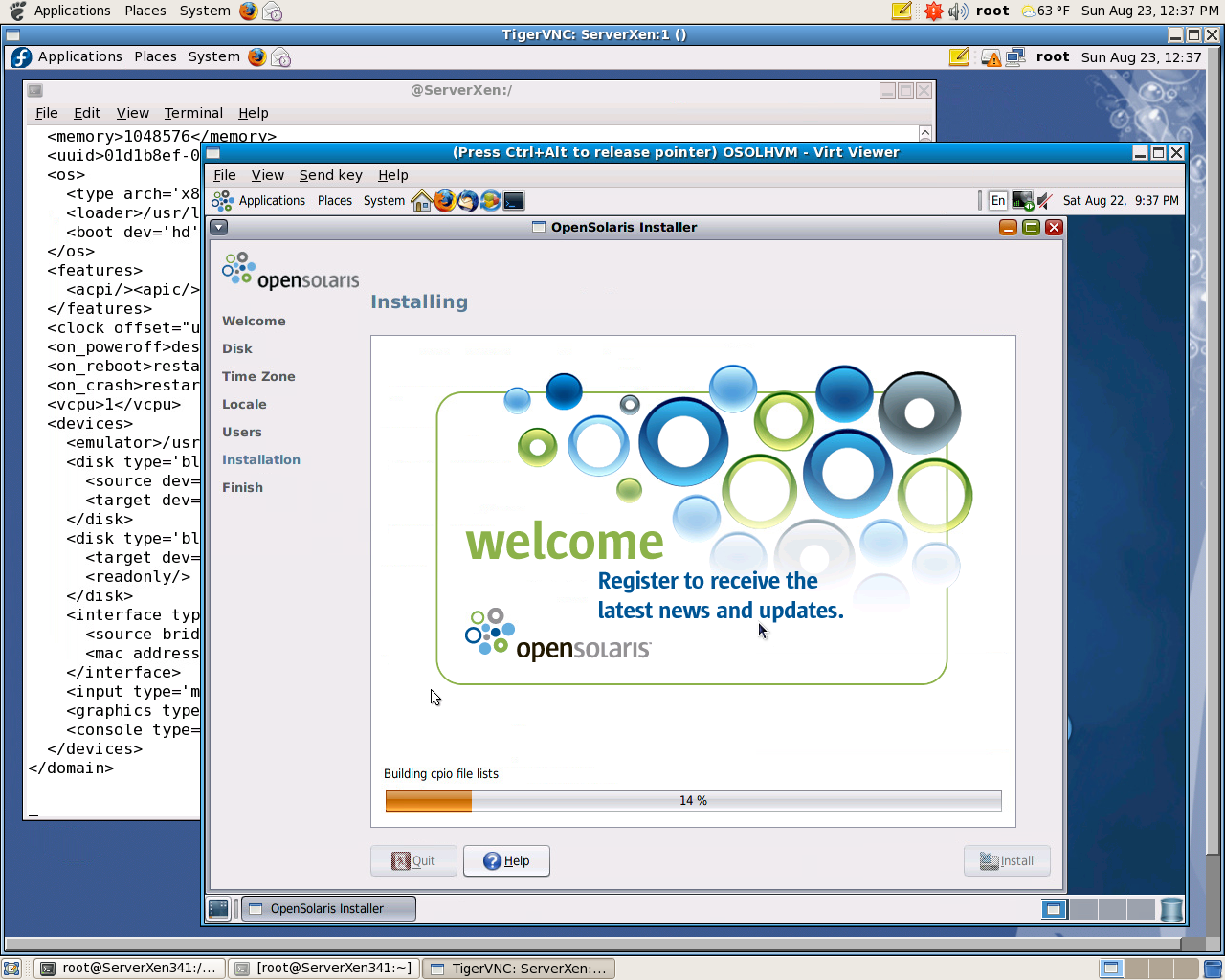The width and height of the screenshot is (1225, 980).
Task: Open the outermost Applications menu
Action: (73, 11)
